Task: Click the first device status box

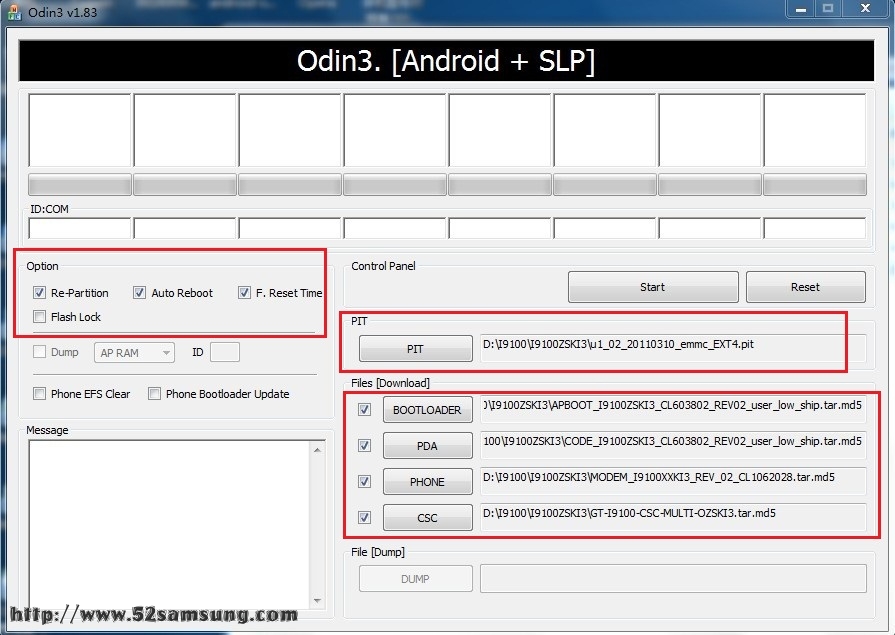Action: pos(80,130)
